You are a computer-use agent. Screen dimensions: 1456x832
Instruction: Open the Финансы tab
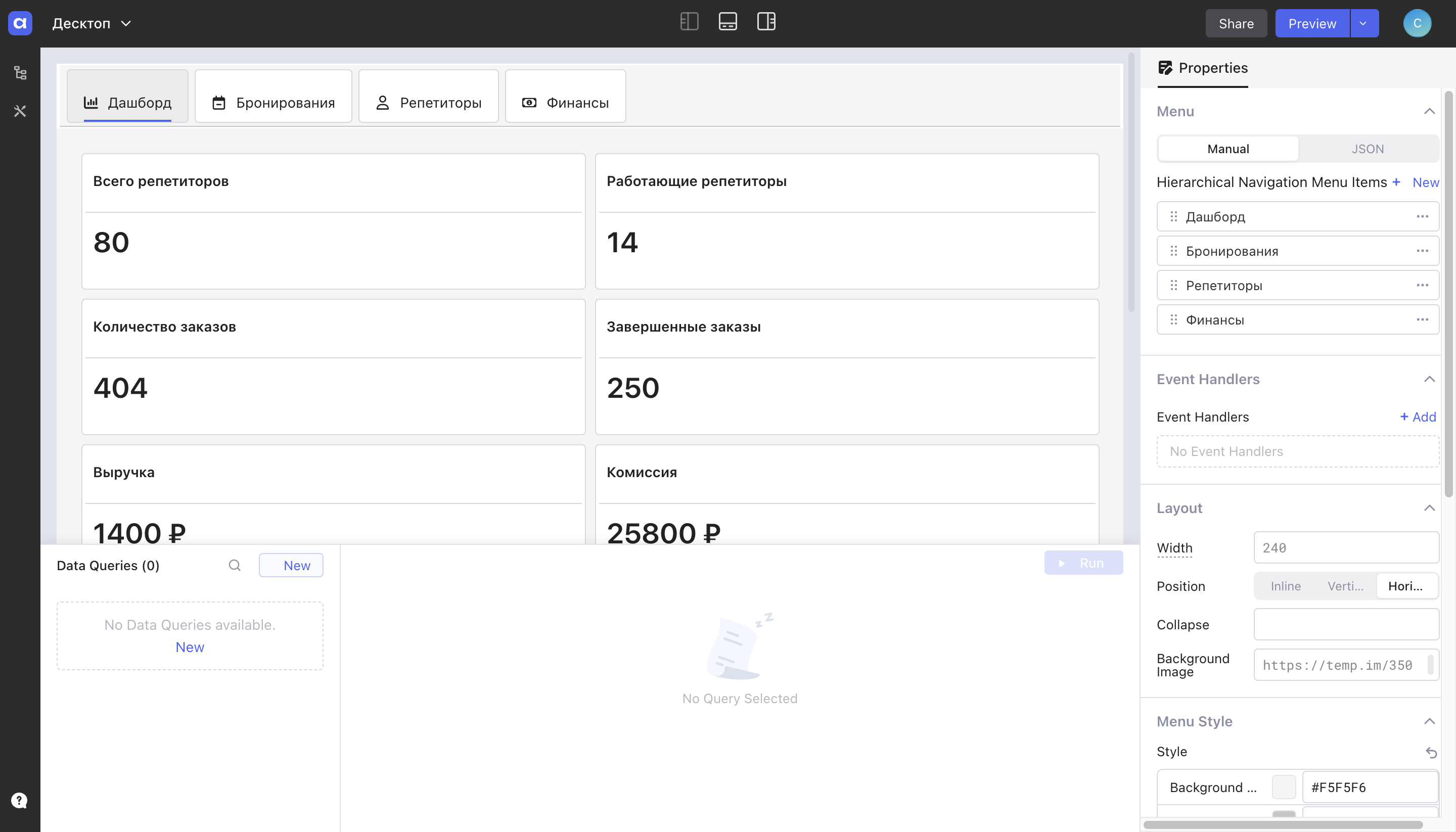point(565,103)
